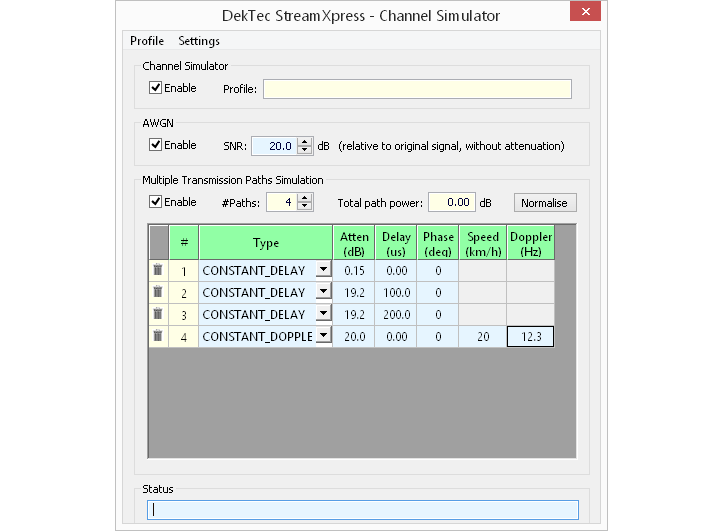This screenshot has height=531, width=723.
Task: Select Atten cell 19.2 of path 2
Action: (x=354, y=293)
